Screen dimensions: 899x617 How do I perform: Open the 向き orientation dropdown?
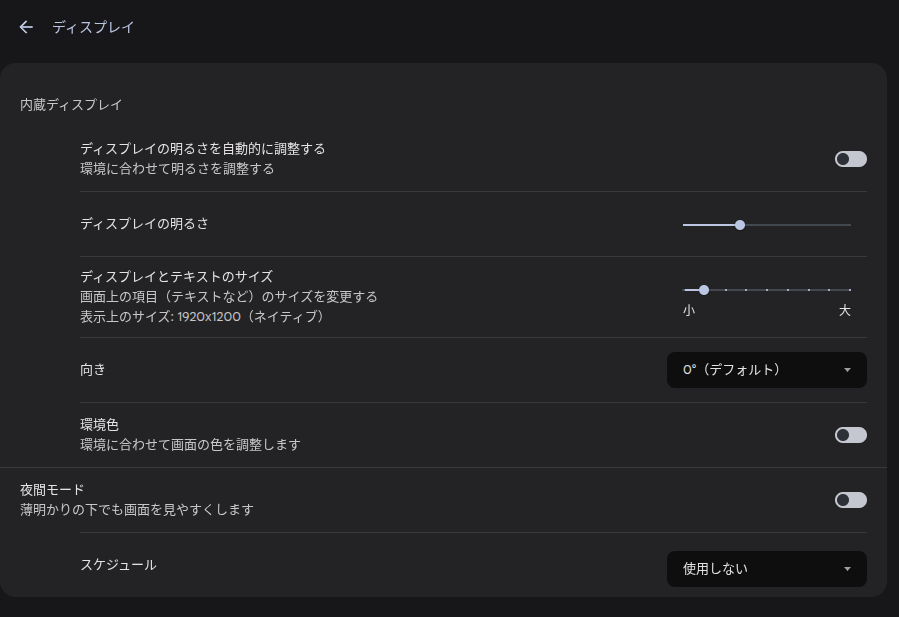coord(766,370)
